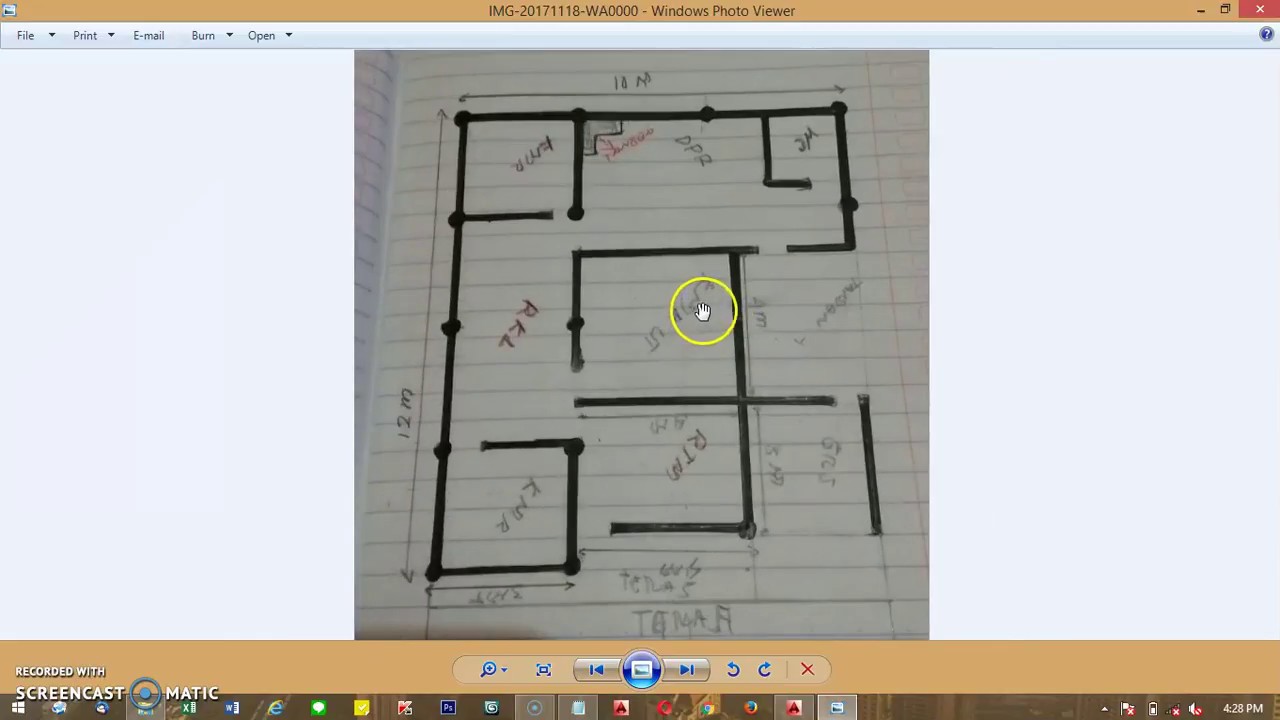The image size is (1280, 720).
Task: Open the Help question mark icon
Action: click(x=1266, y=35)
